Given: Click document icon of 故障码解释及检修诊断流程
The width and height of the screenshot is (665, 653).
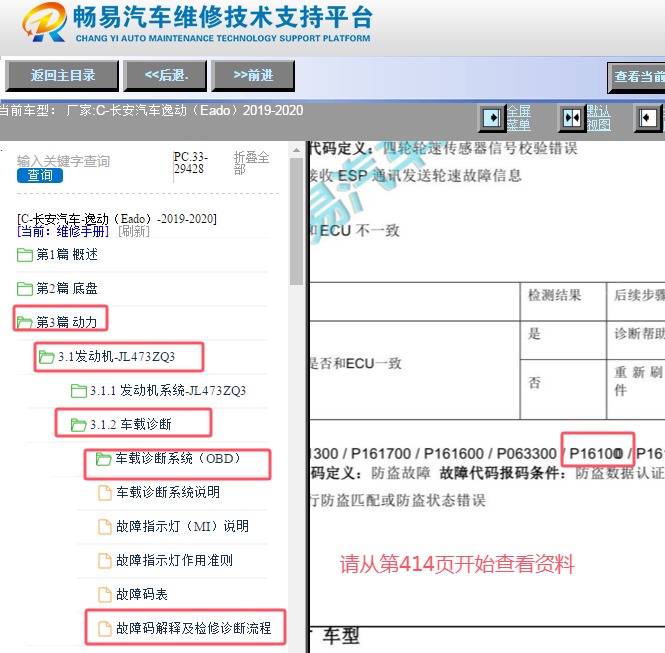Looking at the screenshot, I should point(105,628).
